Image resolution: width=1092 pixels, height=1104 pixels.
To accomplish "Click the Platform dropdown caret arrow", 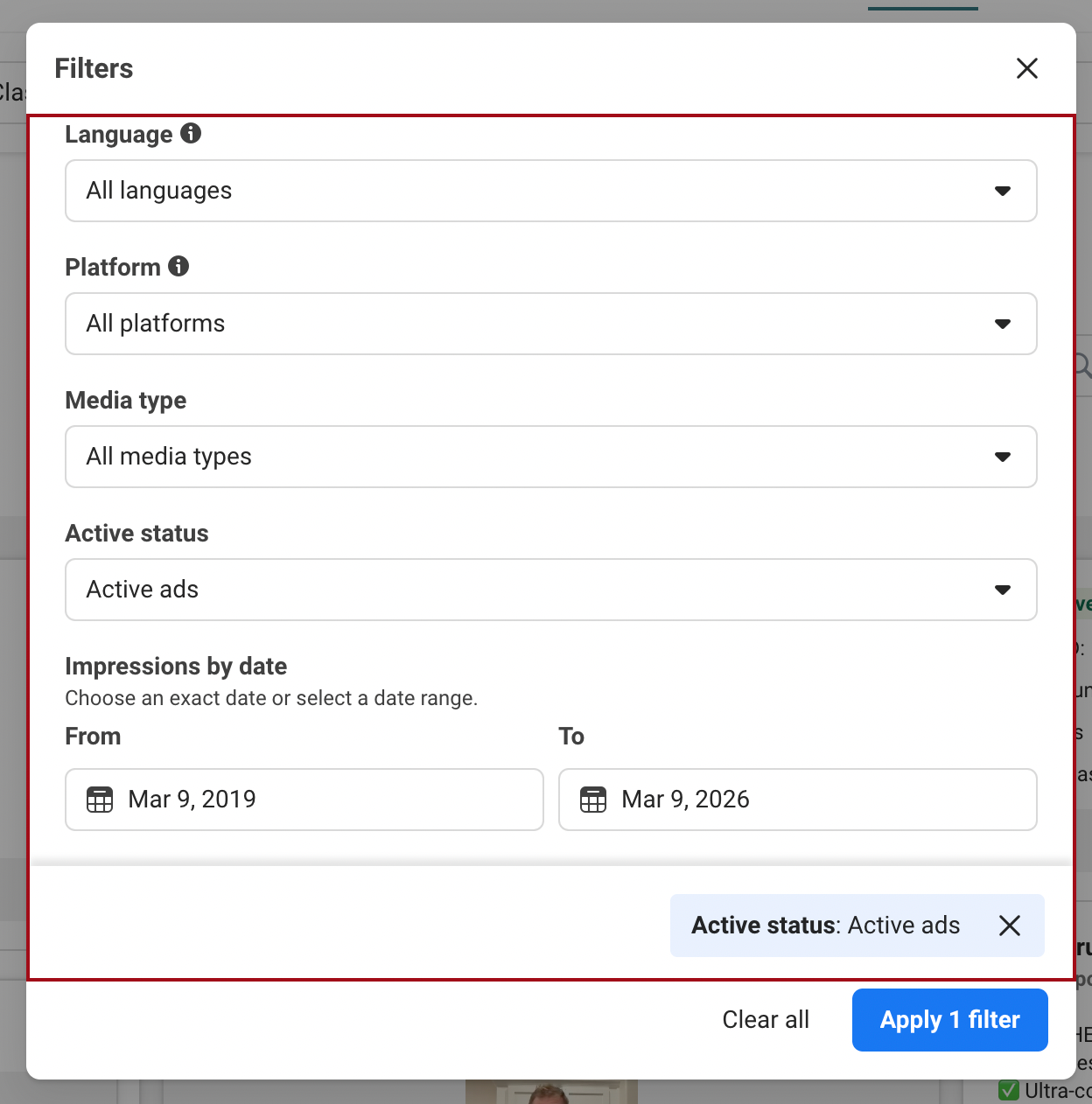I will tap(1003, 324).
